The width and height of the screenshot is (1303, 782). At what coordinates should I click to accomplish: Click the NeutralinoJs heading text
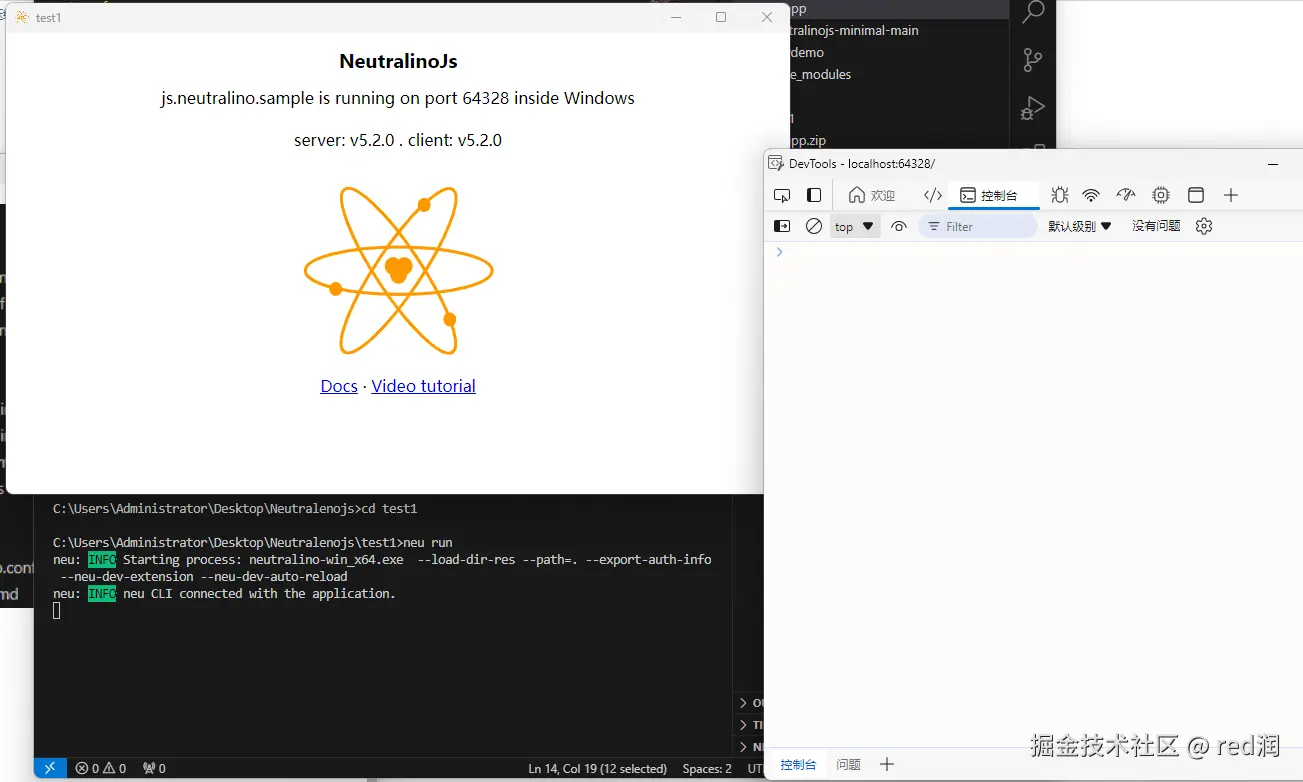point(398,61)
